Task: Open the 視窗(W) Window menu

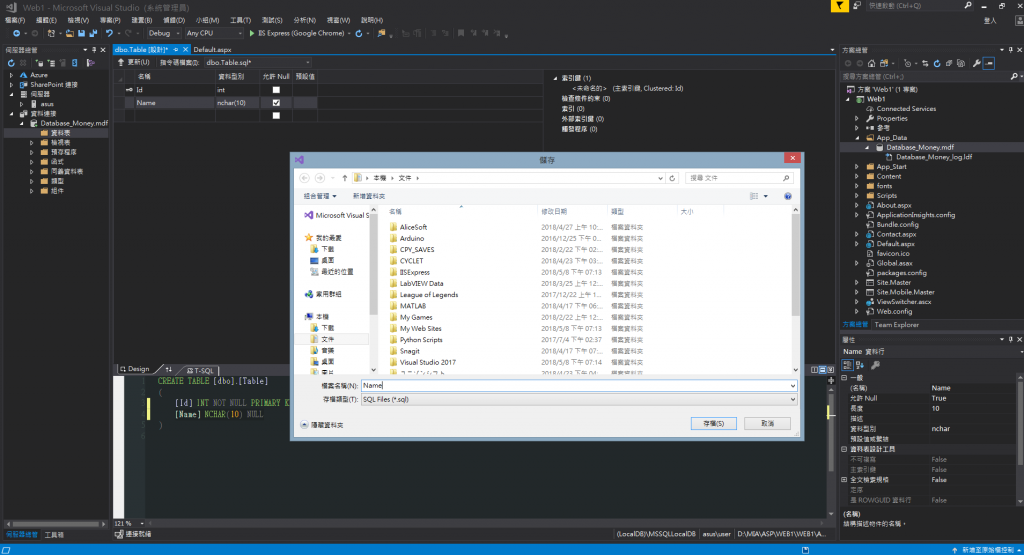Action: pos(338,20)
